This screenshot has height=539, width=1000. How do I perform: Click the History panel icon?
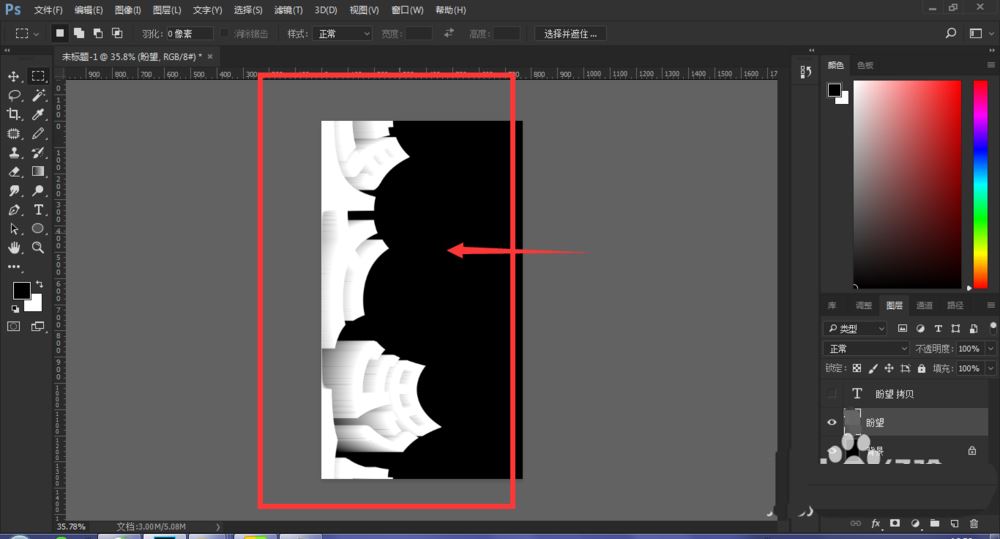[805, 72]
